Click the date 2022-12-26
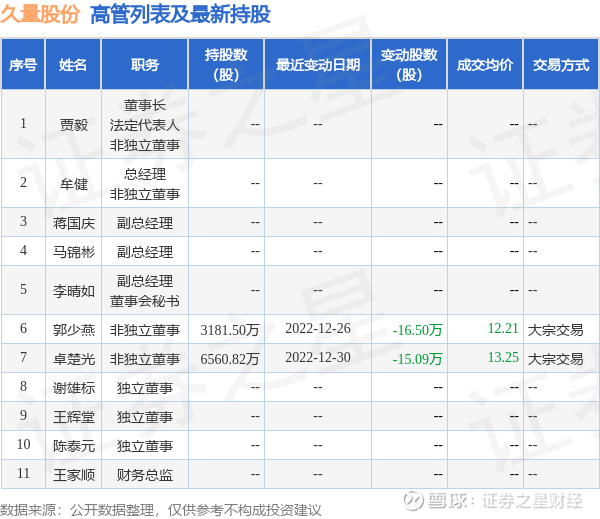 [318, 328]
